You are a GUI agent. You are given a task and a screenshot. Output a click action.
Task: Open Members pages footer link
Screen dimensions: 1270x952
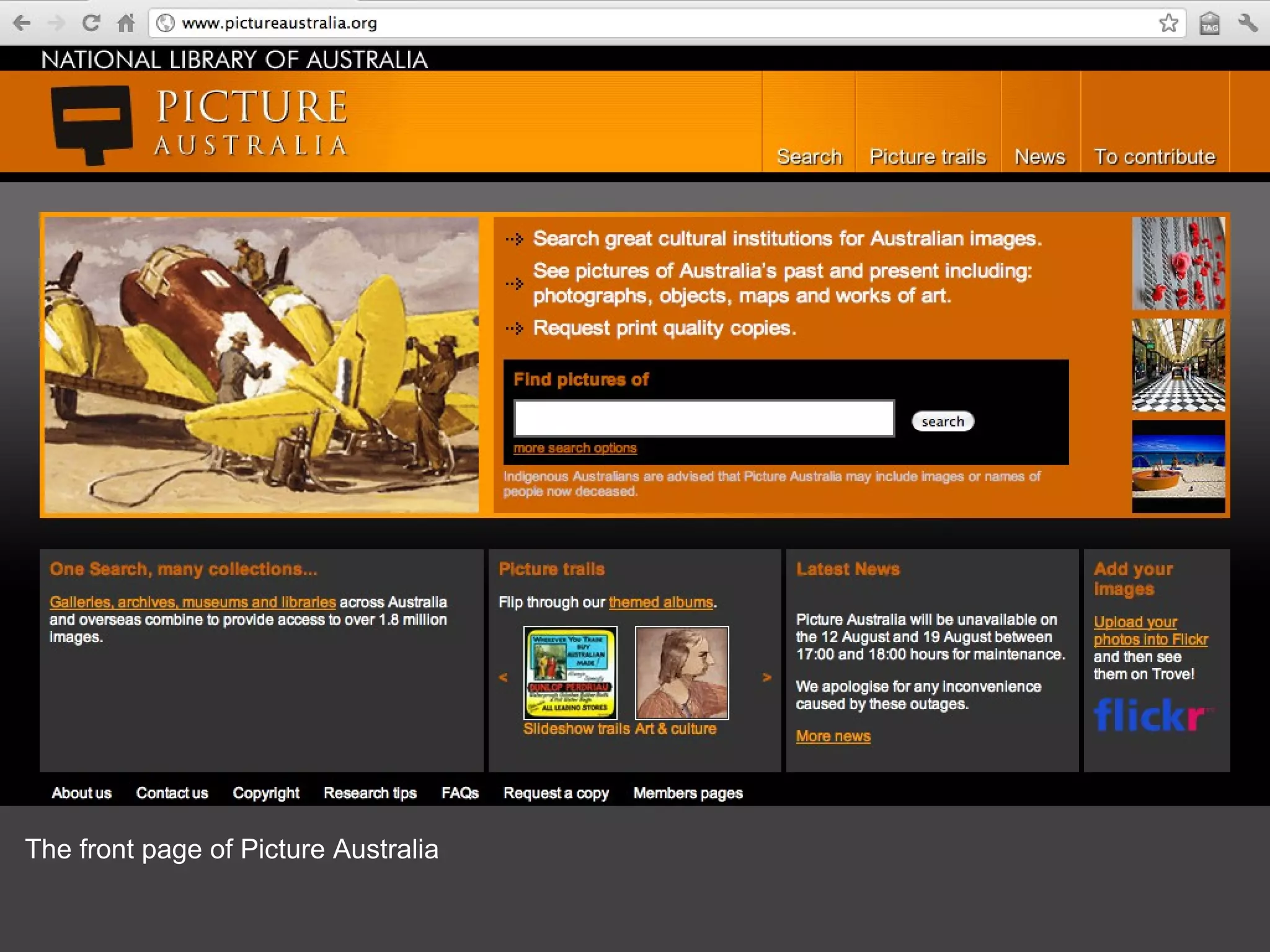tap(688, 793)
